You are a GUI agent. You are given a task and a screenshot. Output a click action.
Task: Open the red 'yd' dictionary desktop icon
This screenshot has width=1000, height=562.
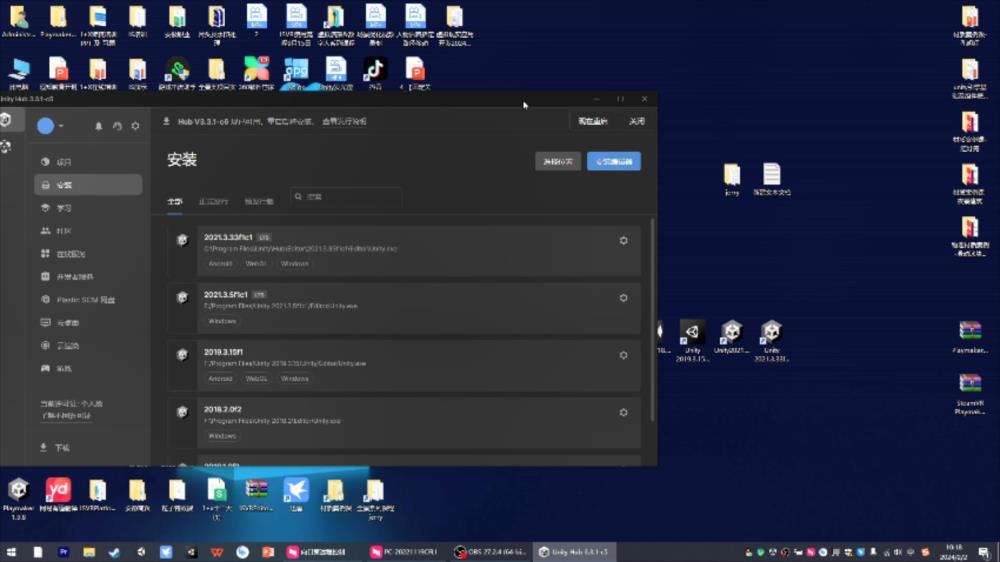click(58, 496)
